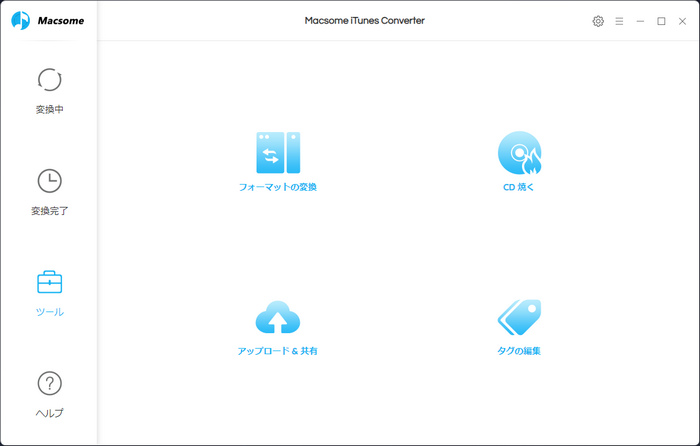Viewport: 700px width, 446px height.
Task: Open the 変換中 converting section icon
Action: pos(49,80)
